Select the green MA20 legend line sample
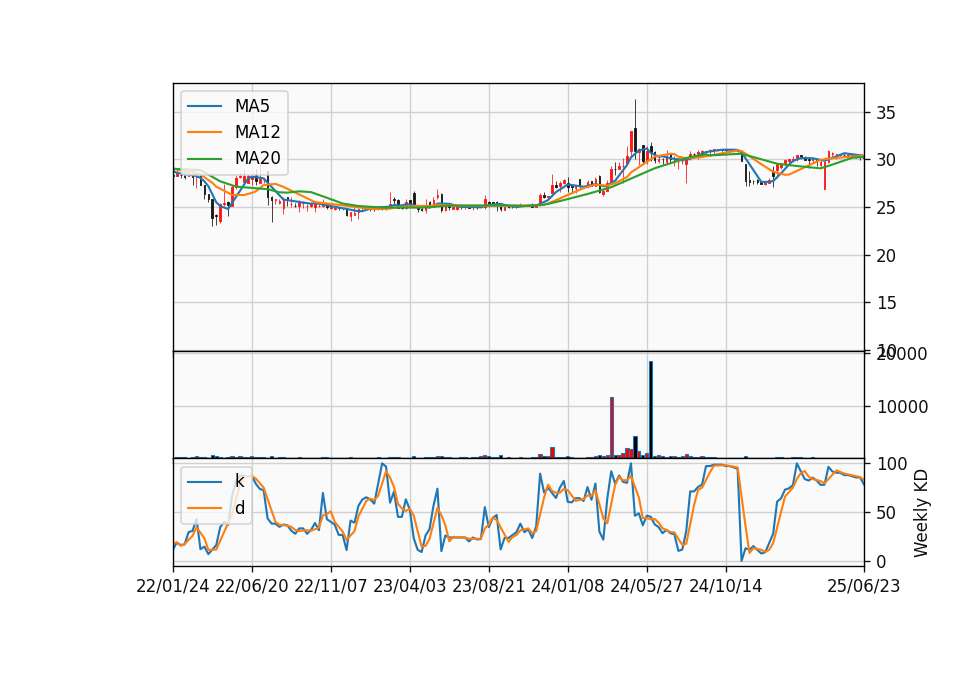This screenshot has width=960, height=690. (204, 159)
